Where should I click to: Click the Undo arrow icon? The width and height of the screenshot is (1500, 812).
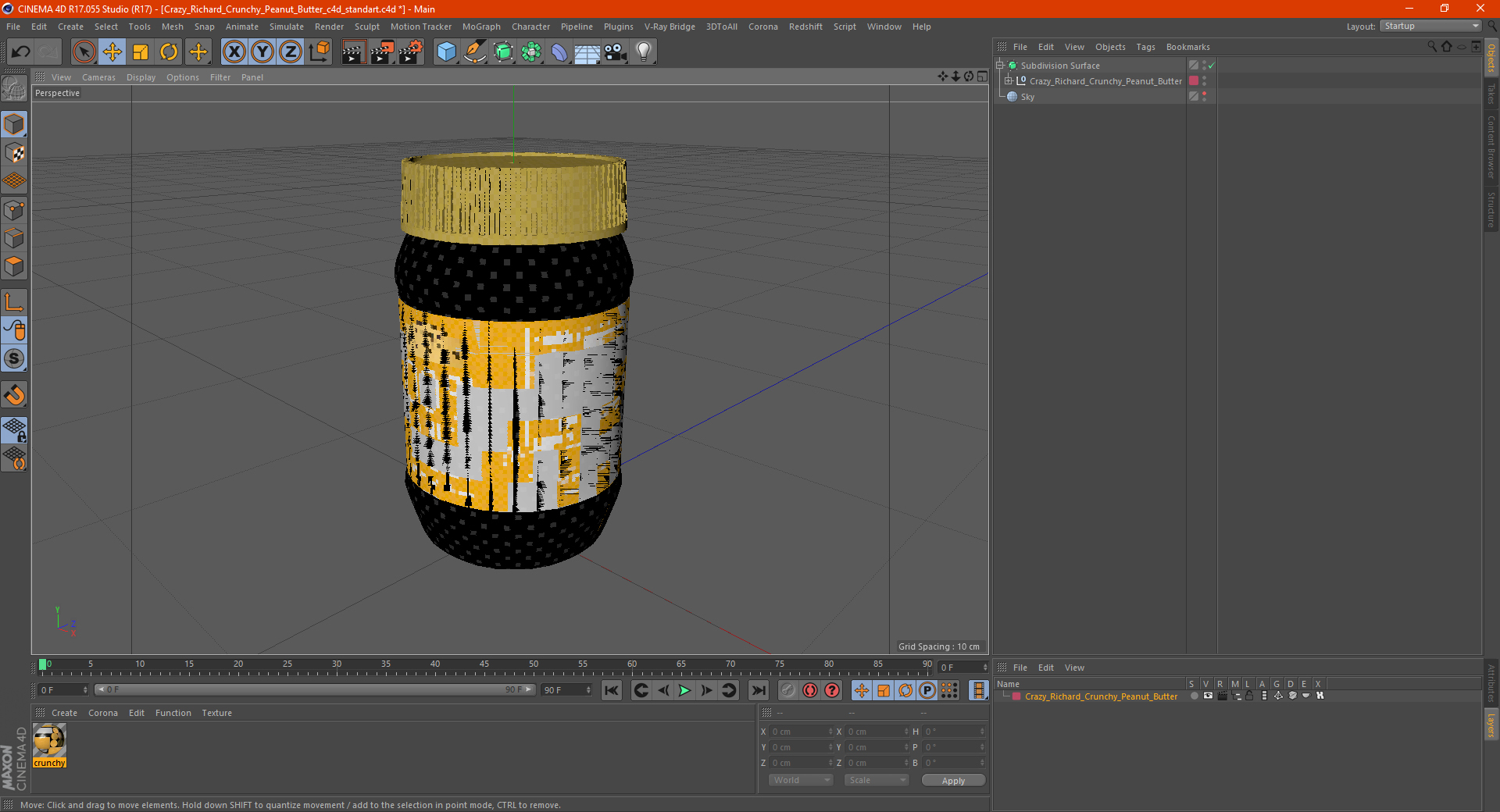21,52
